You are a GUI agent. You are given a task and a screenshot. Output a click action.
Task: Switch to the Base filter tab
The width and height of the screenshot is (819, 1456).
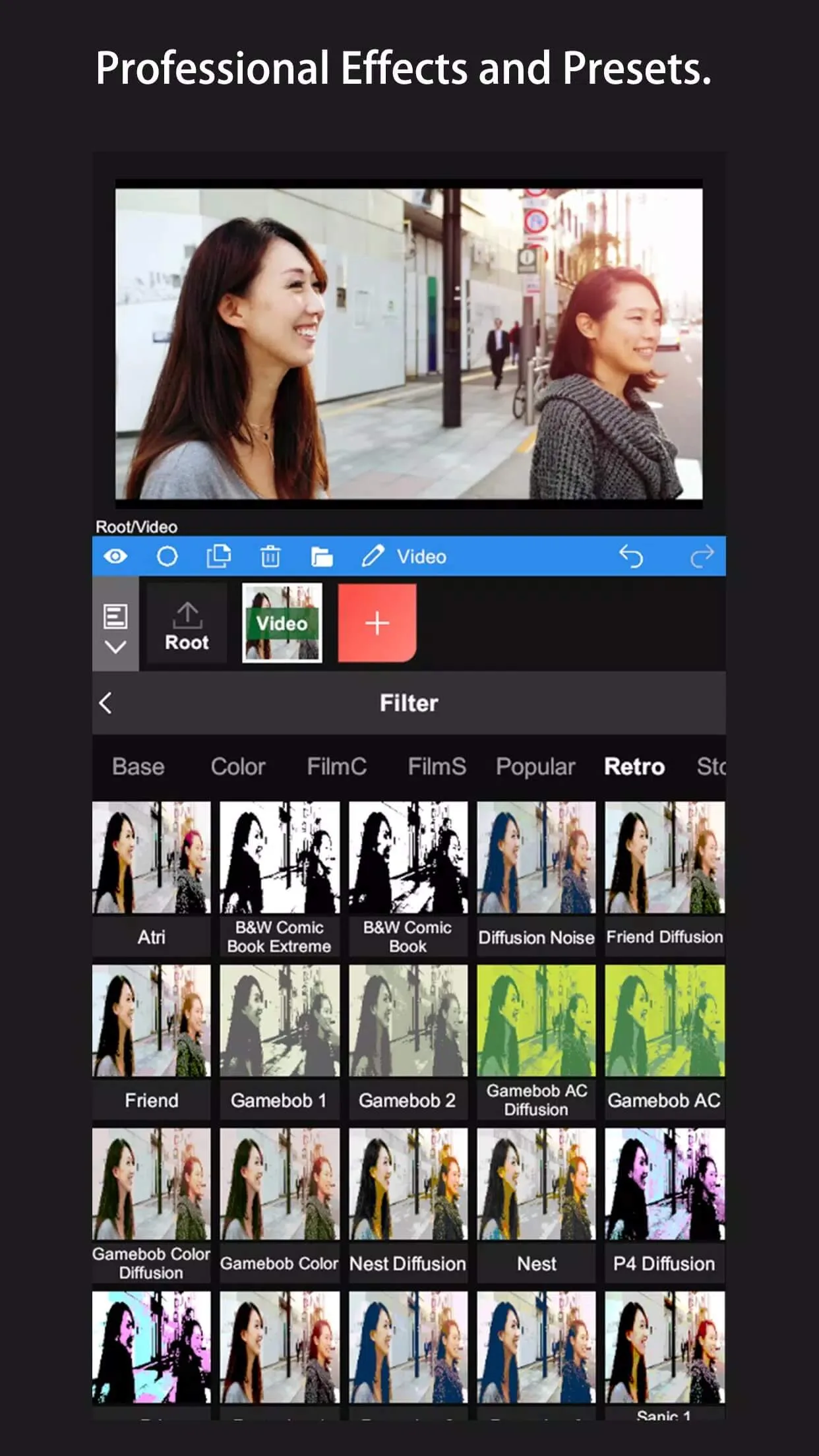point(138,767)
